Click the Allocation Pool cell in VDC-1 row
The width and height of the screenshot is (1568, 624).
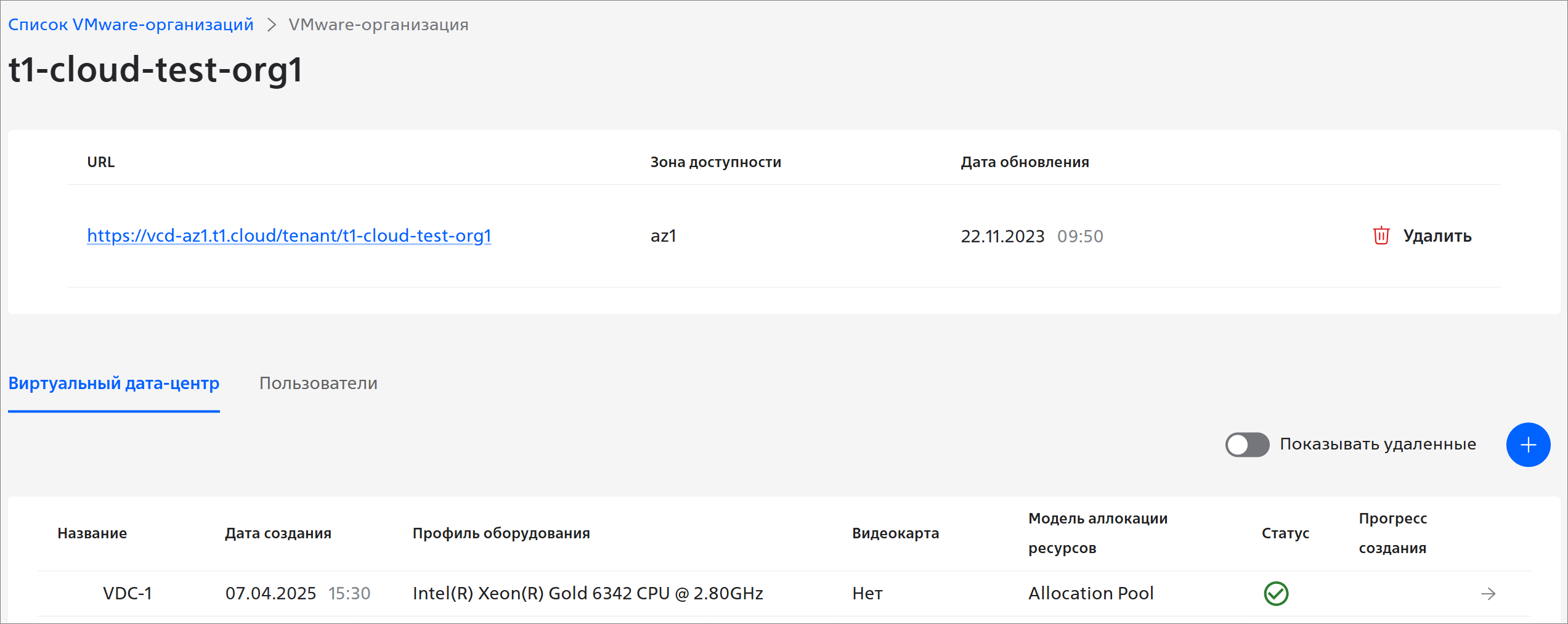pyautogui.click(x=1091, y=593)
